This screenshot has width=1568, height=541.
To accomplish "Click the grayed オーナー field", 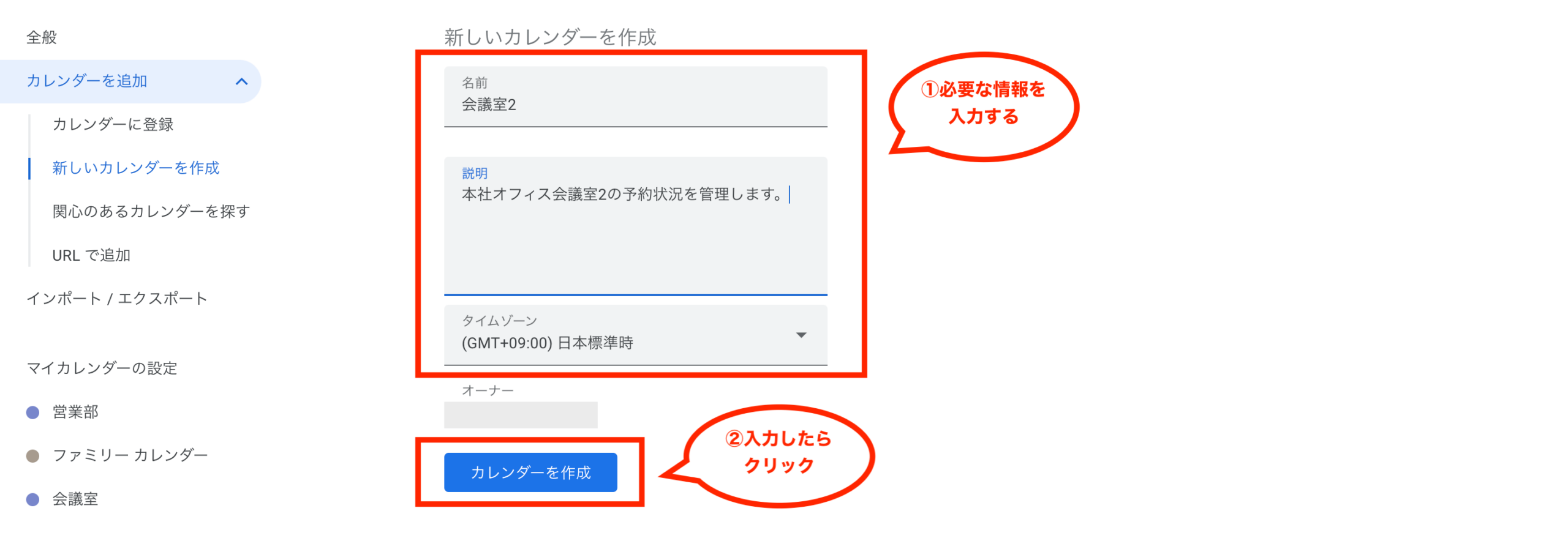I will click(x=520, y=414).
